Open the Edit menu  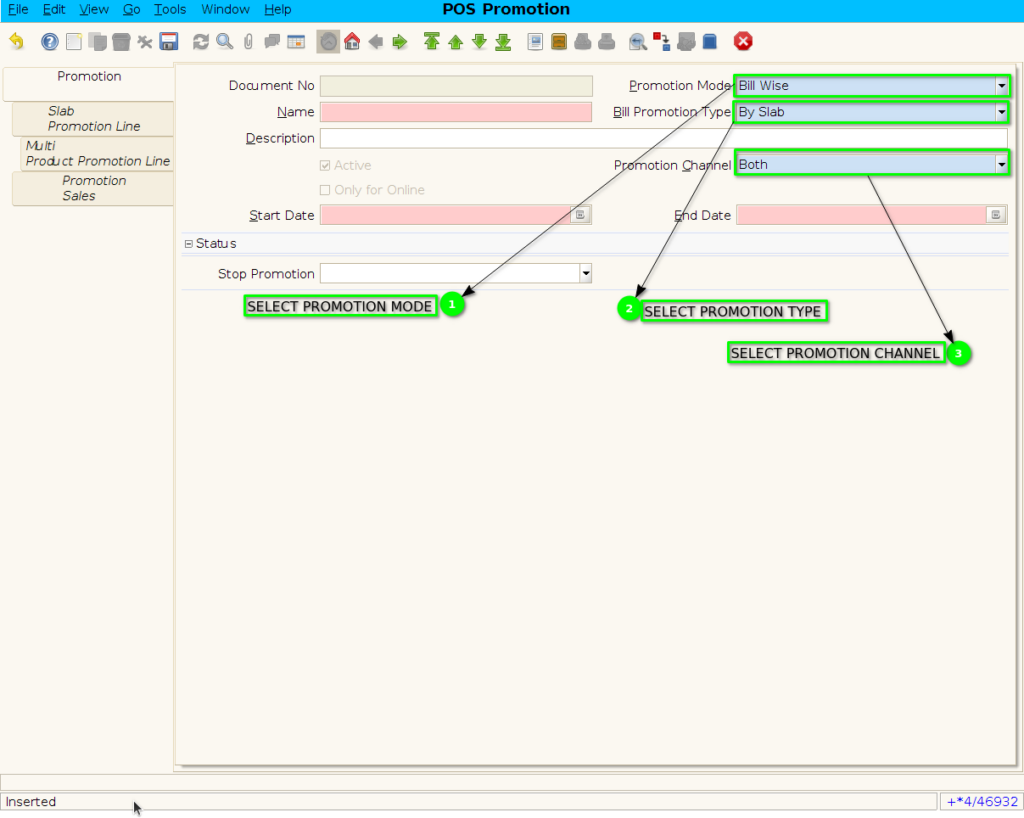click(54, 9)
